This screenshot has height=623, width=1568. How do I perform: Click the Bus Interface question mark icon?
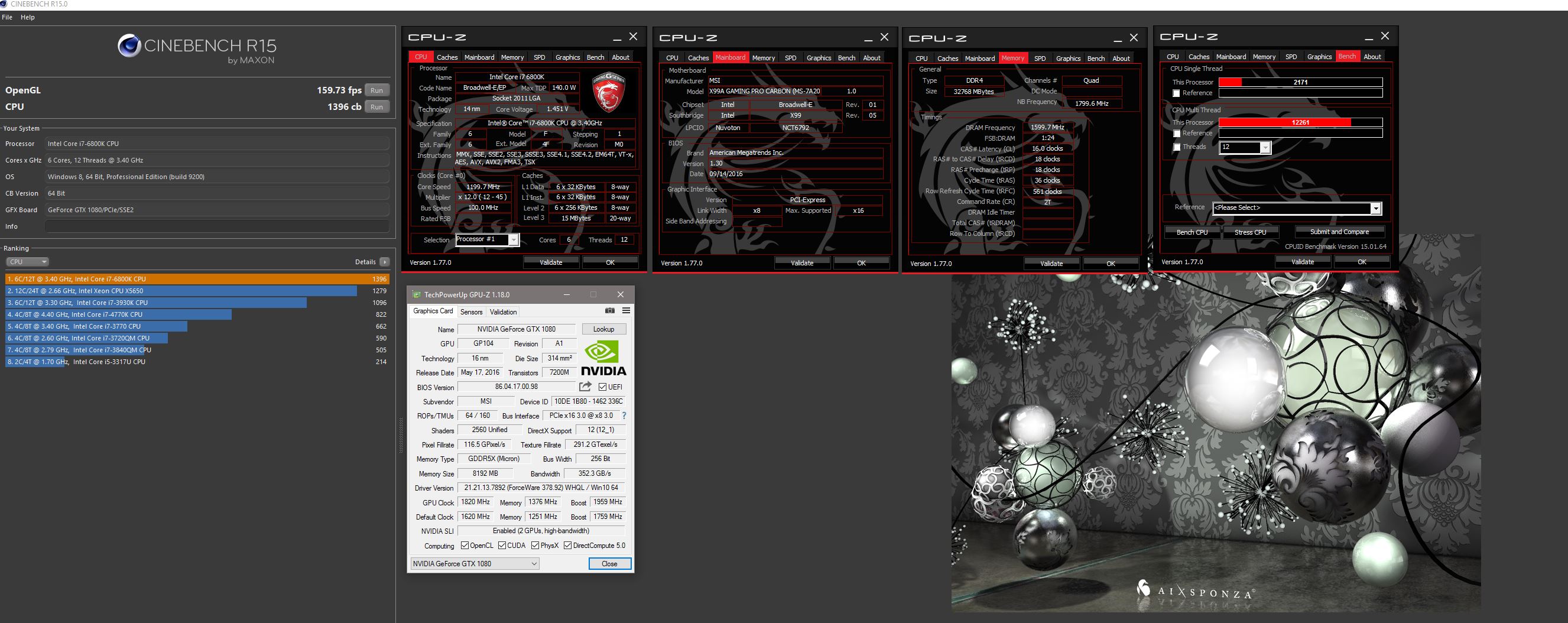(x=624, y=416)
